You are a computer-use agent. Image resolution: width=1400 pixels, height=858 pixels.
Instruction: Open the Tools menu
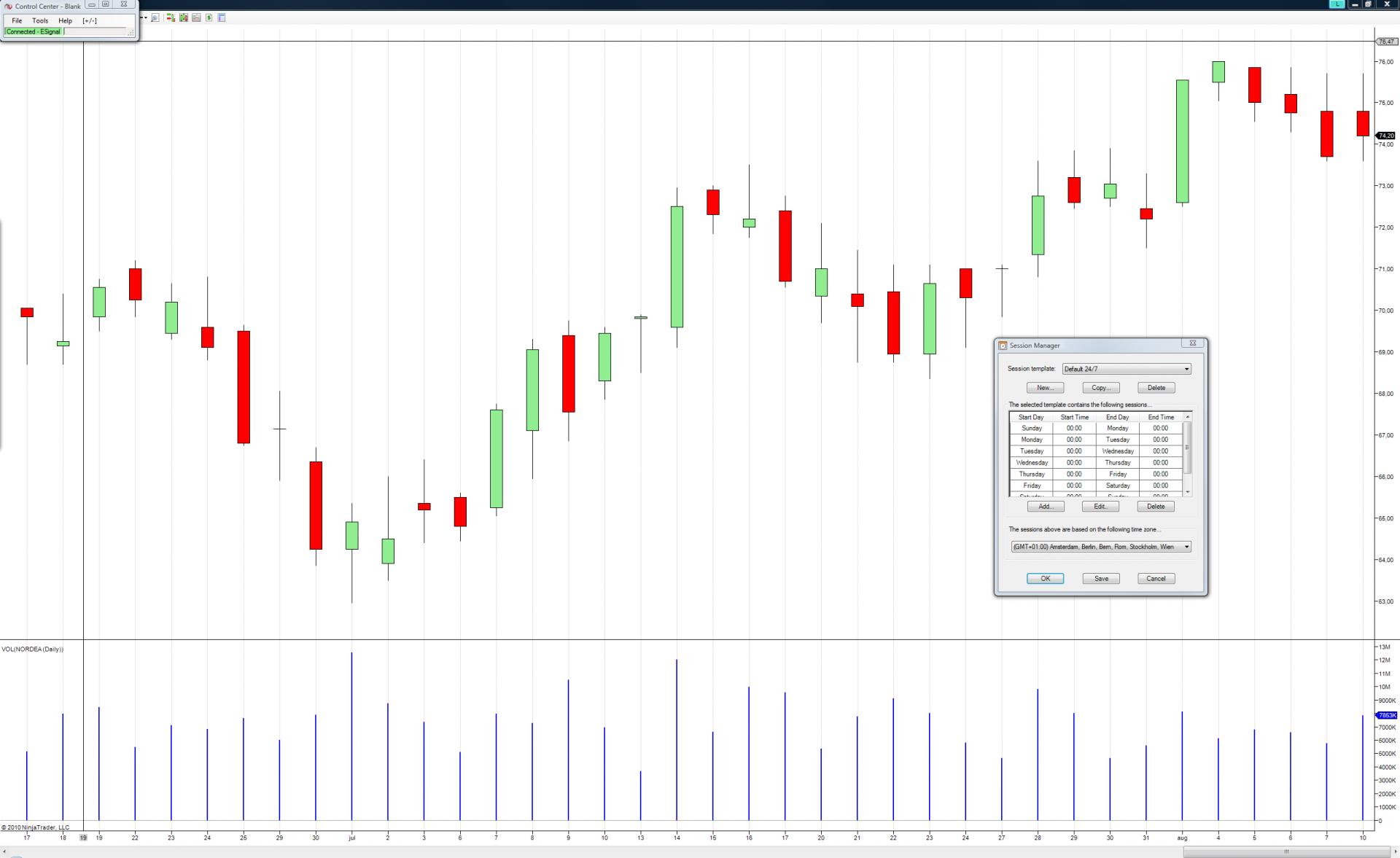tap(40, 20)
